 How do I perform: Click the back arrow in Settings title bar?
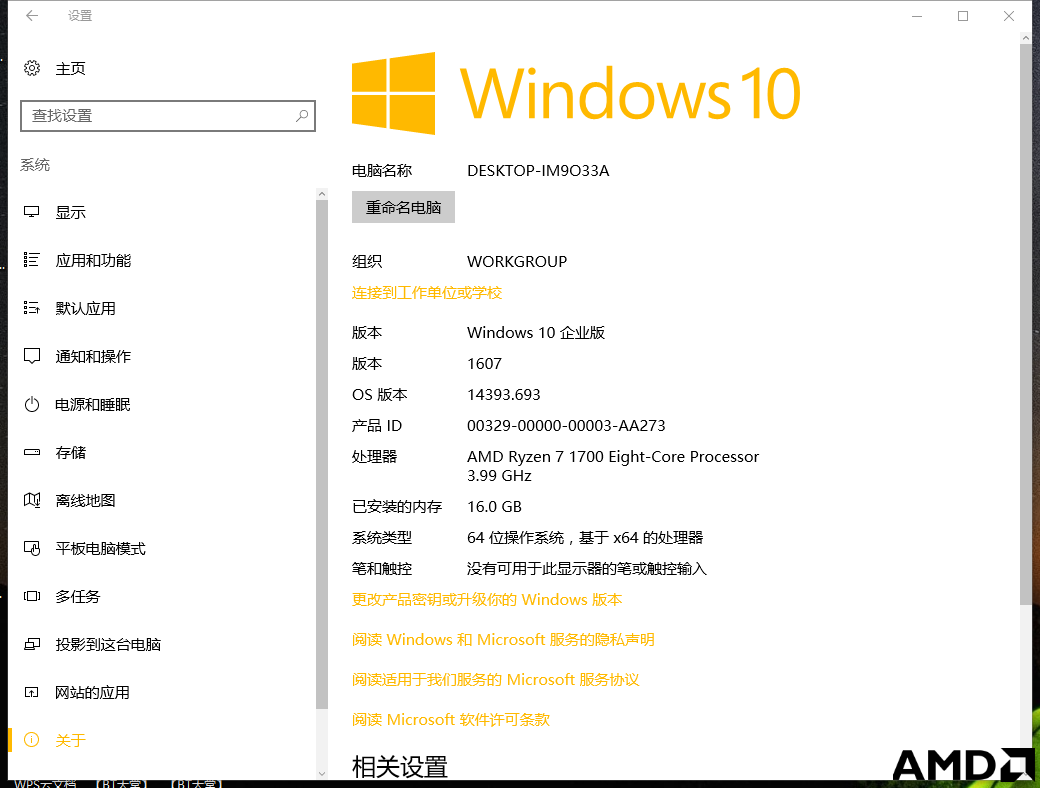[x=32, y=16]
